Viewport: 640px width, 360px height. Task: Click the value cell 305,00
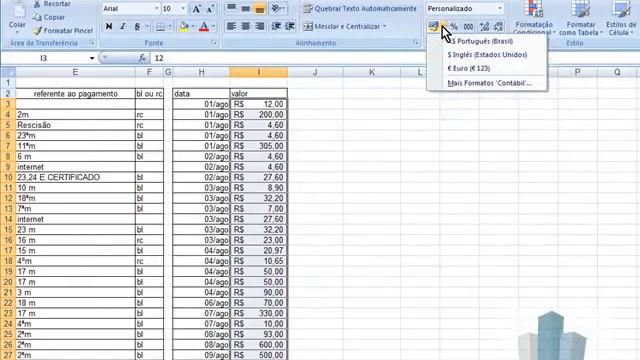(x=259, y=146)
